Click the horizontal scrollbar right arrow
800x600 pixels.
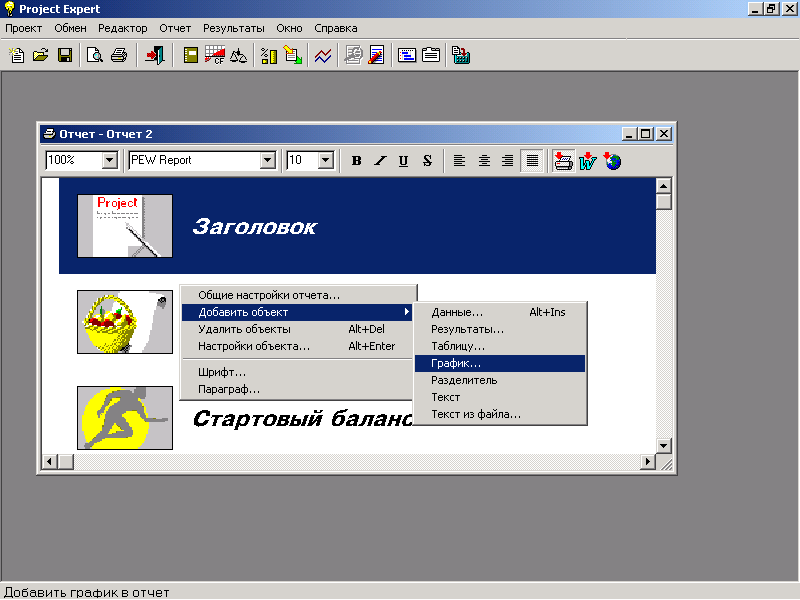pos(647,462)
